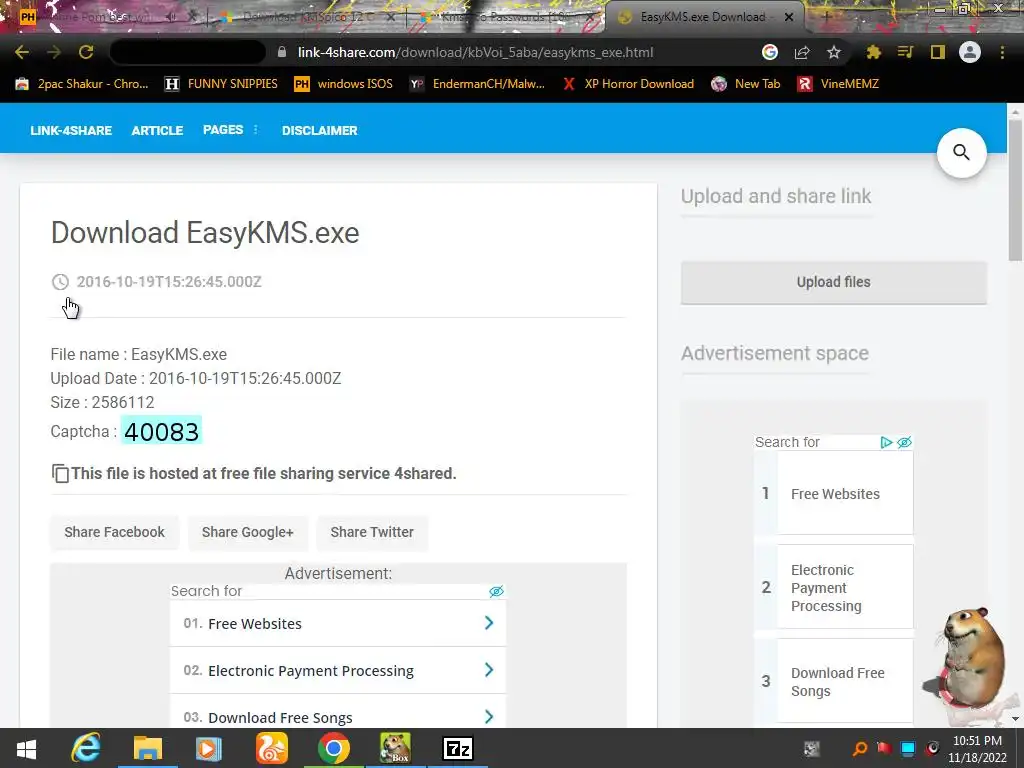This screenshot has width=1024, height=768.
Task: Open the FUNNY SNIPPIES bookmark
Action: coord(221,84)
